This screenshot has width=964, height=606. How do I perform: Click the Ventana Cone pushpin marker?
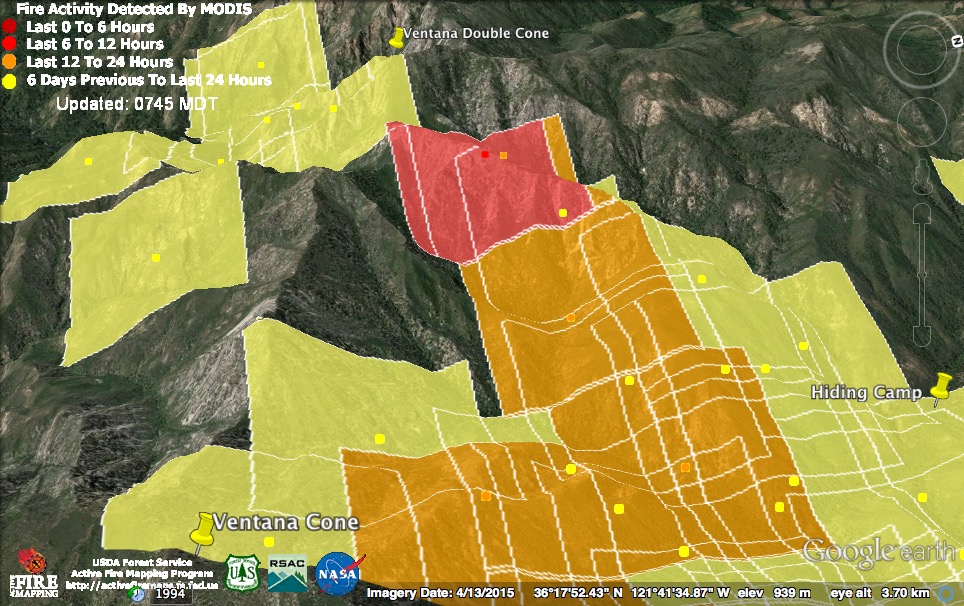[204, 529]
